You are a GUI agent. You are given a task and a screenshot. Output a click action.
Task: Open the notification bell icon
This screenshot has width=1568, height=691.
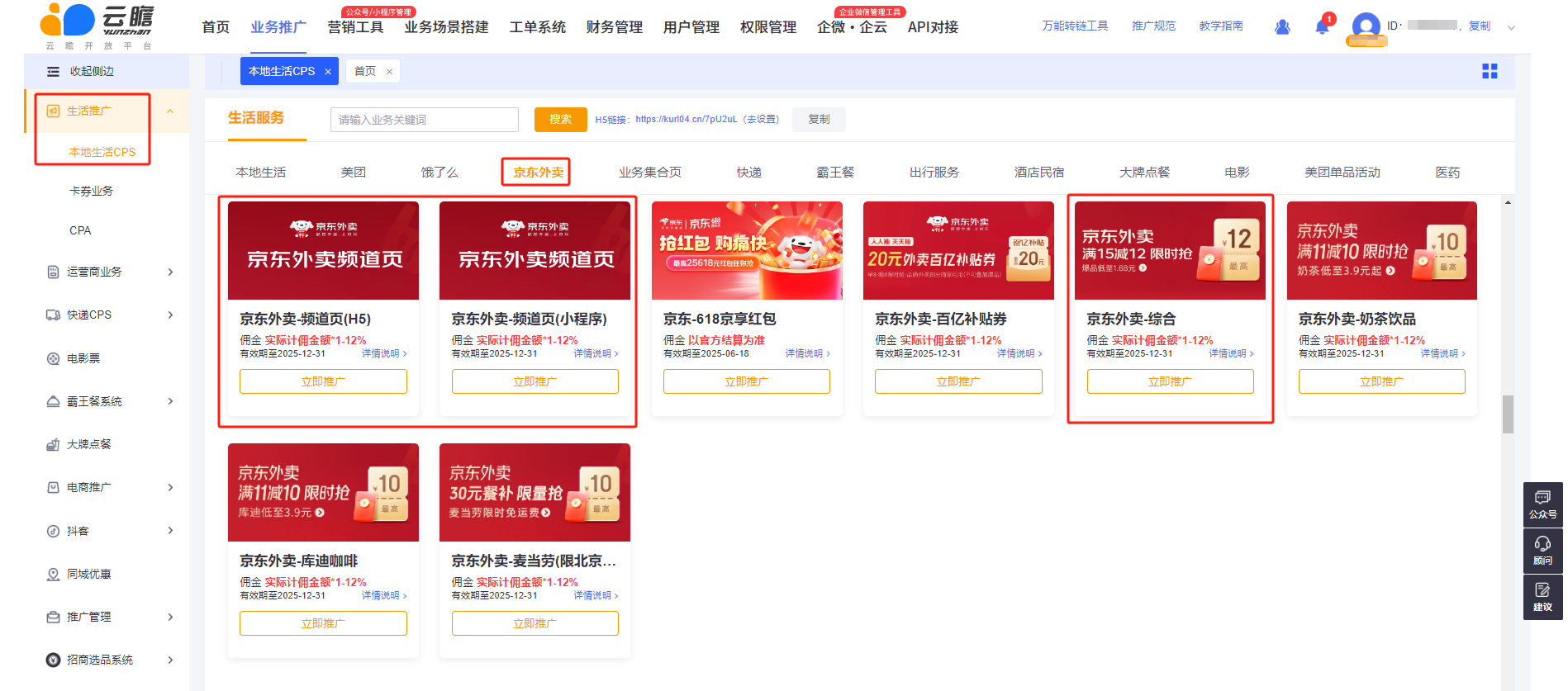click(x=1322, y=27)
